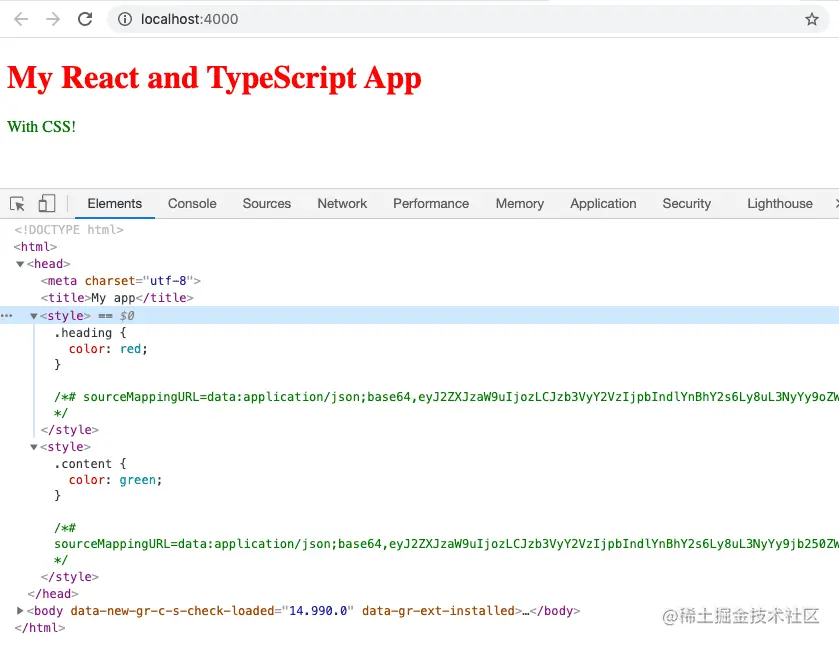Switch to the Elements tab
Viewport: 839px width, 645px height.
(115, 204)
